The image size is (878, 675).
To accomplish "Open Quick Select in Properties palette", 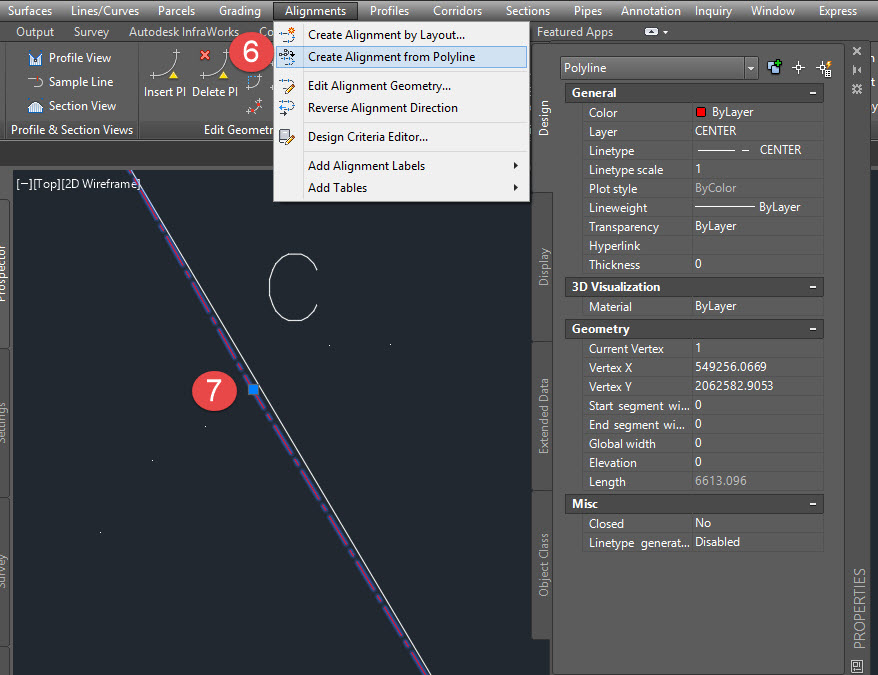I will pos(824,68).
